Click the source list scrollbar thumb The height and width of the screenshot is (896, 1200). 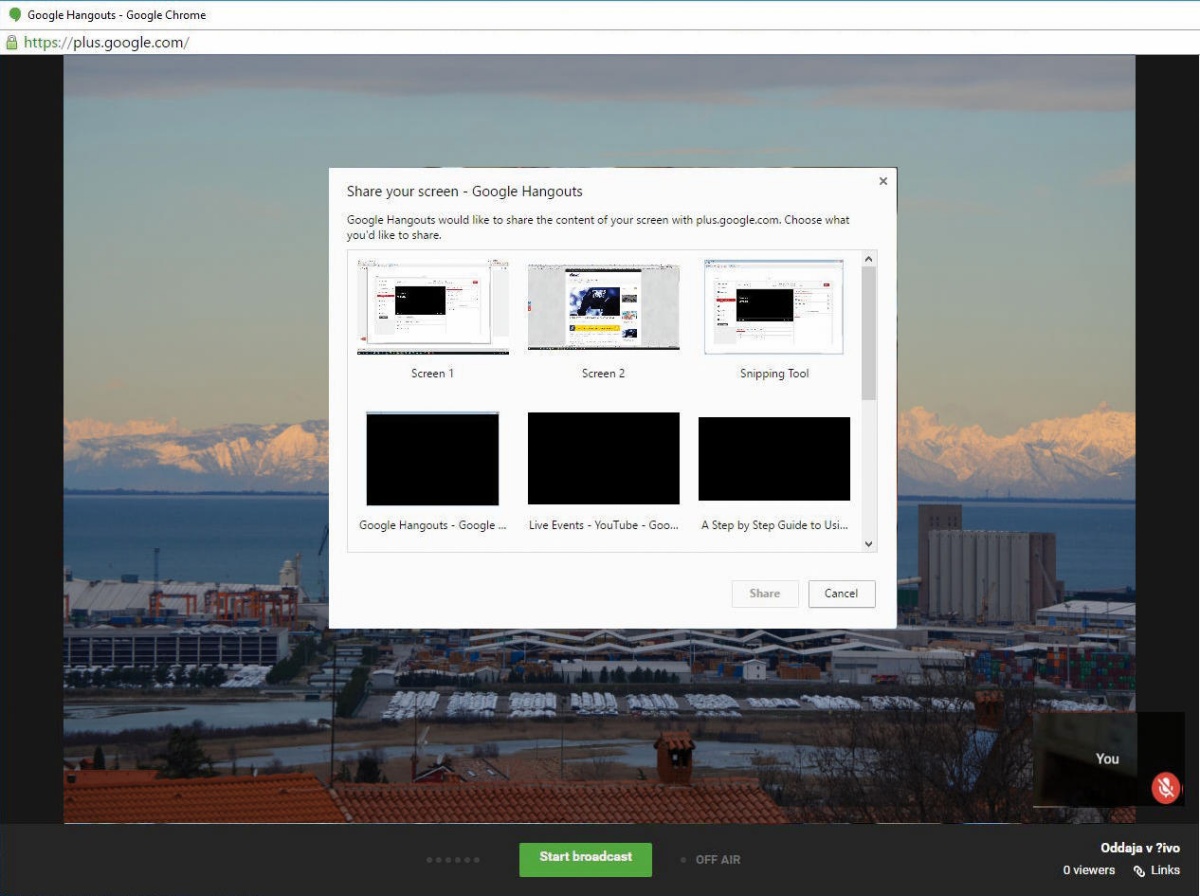click(x=868, y=333)
